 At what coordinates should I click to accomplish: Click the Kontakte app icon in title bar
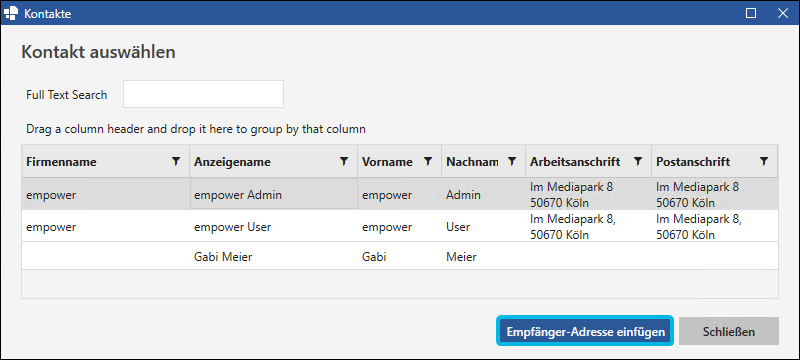(x=11, y=13)
